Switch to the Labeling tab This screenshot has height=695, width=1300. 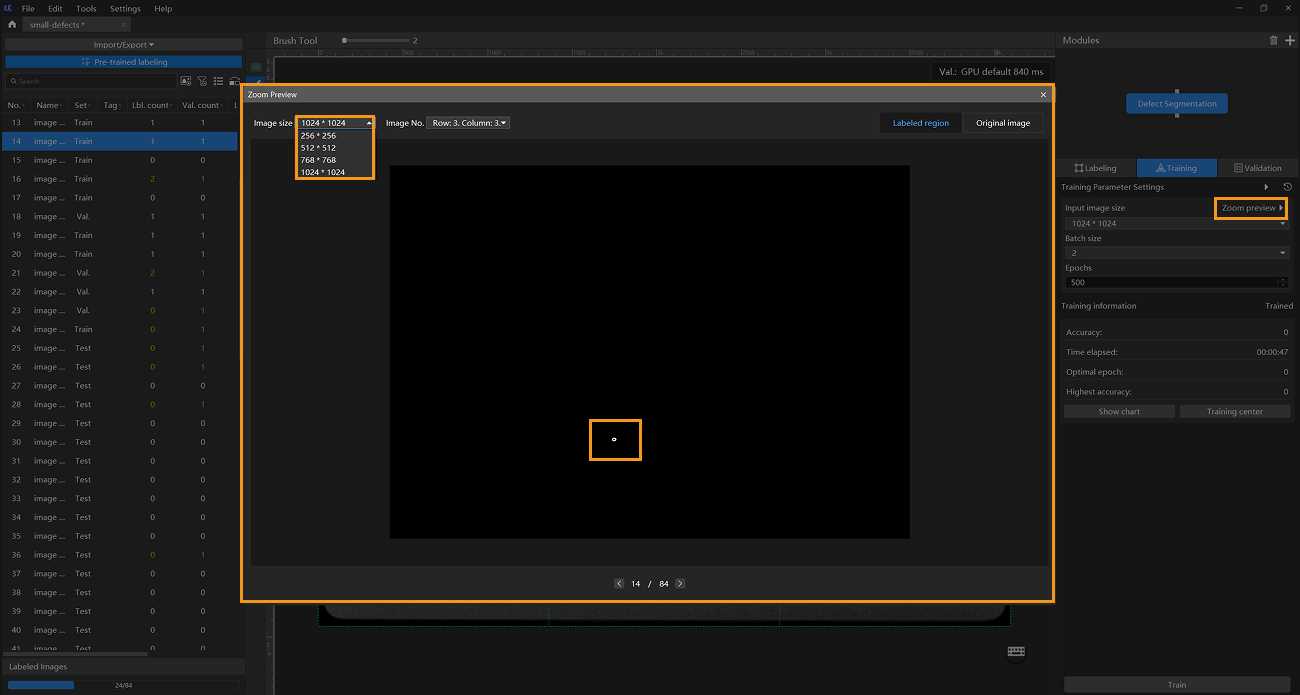point(1096,168)
